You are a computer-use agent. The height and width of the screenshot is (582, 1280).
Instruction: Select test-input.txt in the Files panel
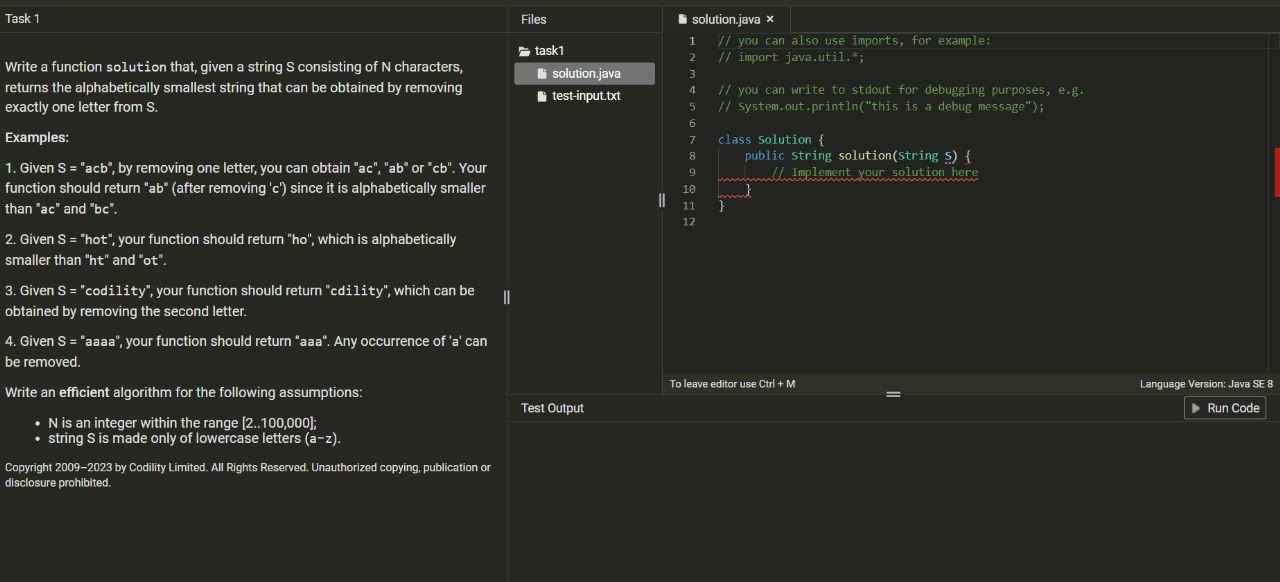pyautogui.click(x=586, y=95)
